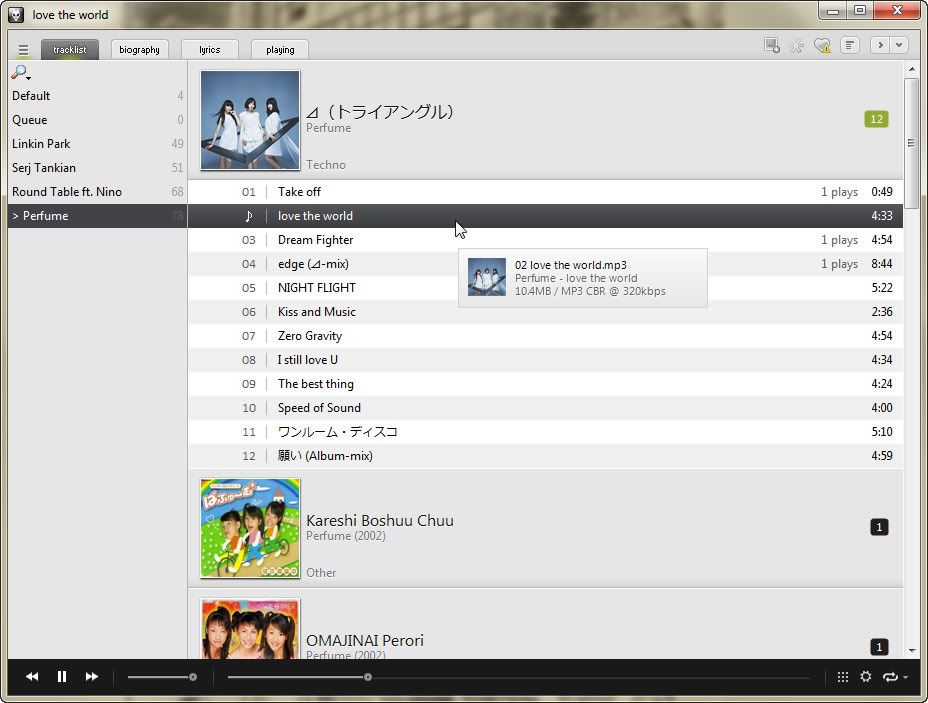
Task: Select the Dream Fighter track
Action: [316, 240]
